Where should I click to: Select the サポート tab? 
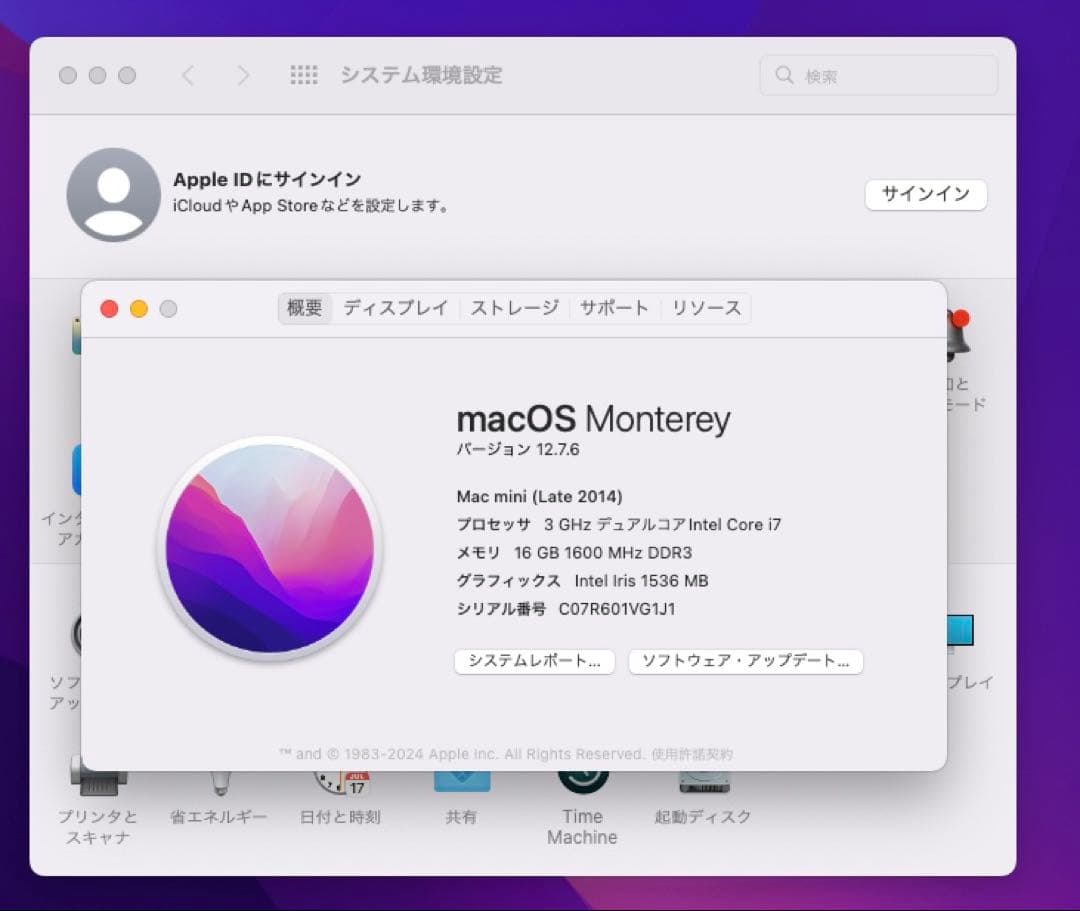coord(614,308)
